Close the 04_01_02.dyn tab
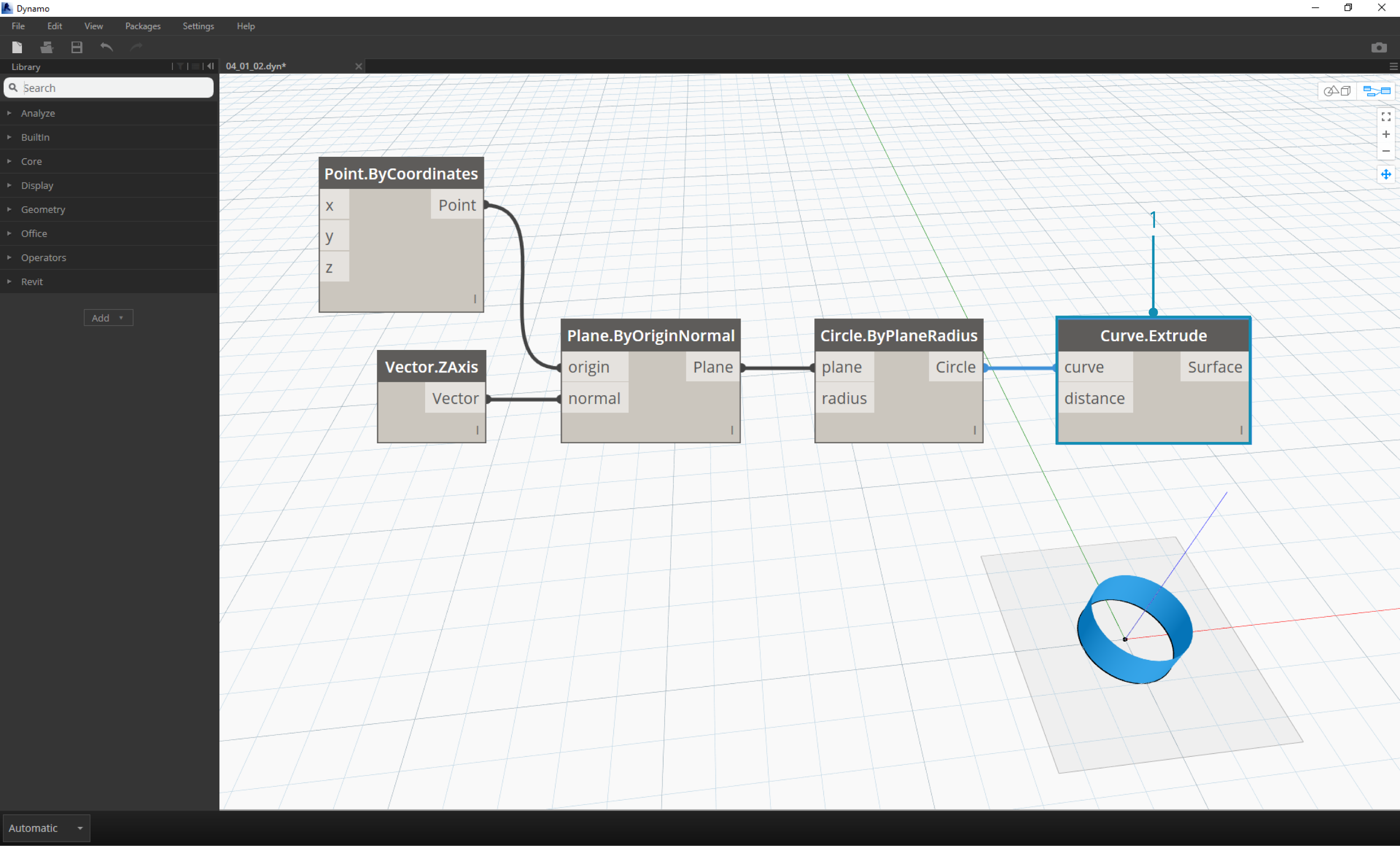1400x846 pixels. click(358, 66)
